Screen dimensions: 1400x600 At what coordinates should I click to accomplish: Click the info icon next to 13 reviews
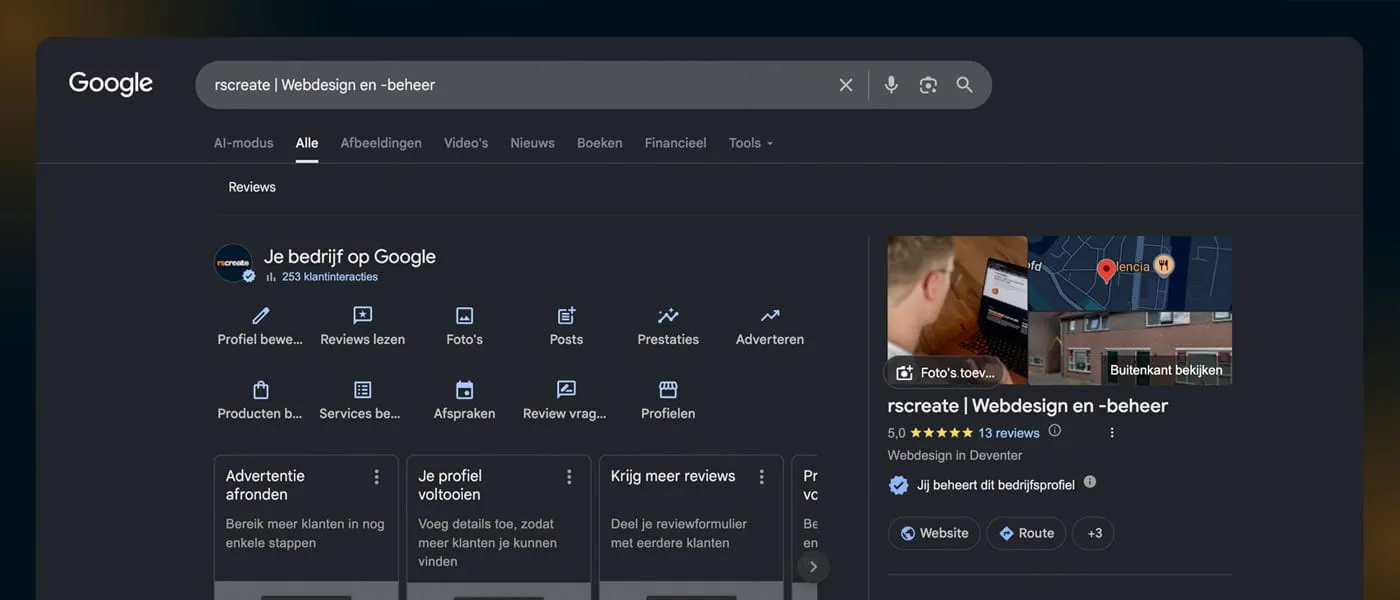click(x=1054, y=431)
